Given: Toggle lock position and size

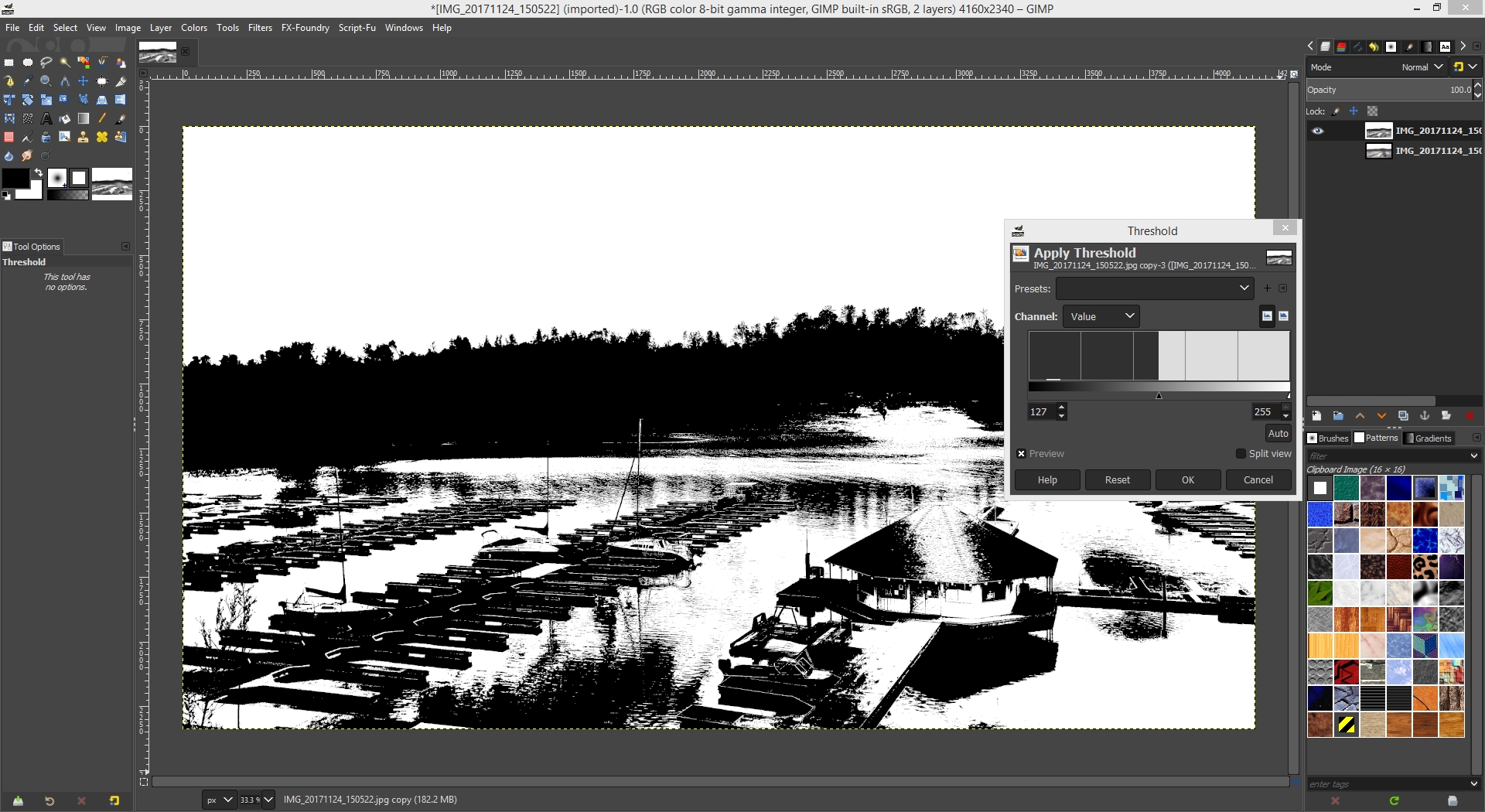Looking at the screenshot, I should (1354, 111).
